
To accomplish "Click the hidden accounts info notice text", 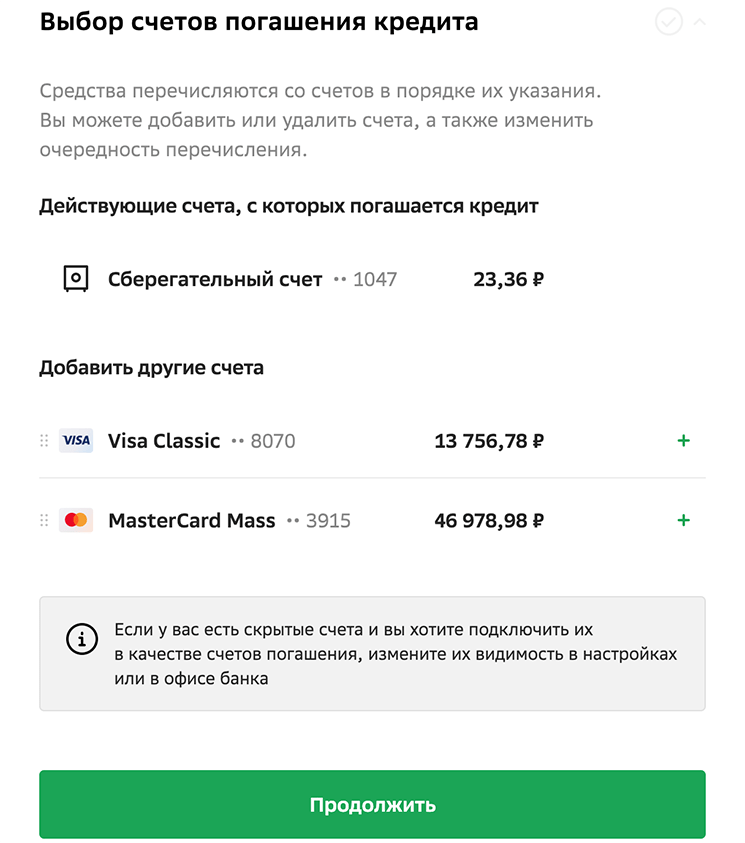I will pos(395,654).
